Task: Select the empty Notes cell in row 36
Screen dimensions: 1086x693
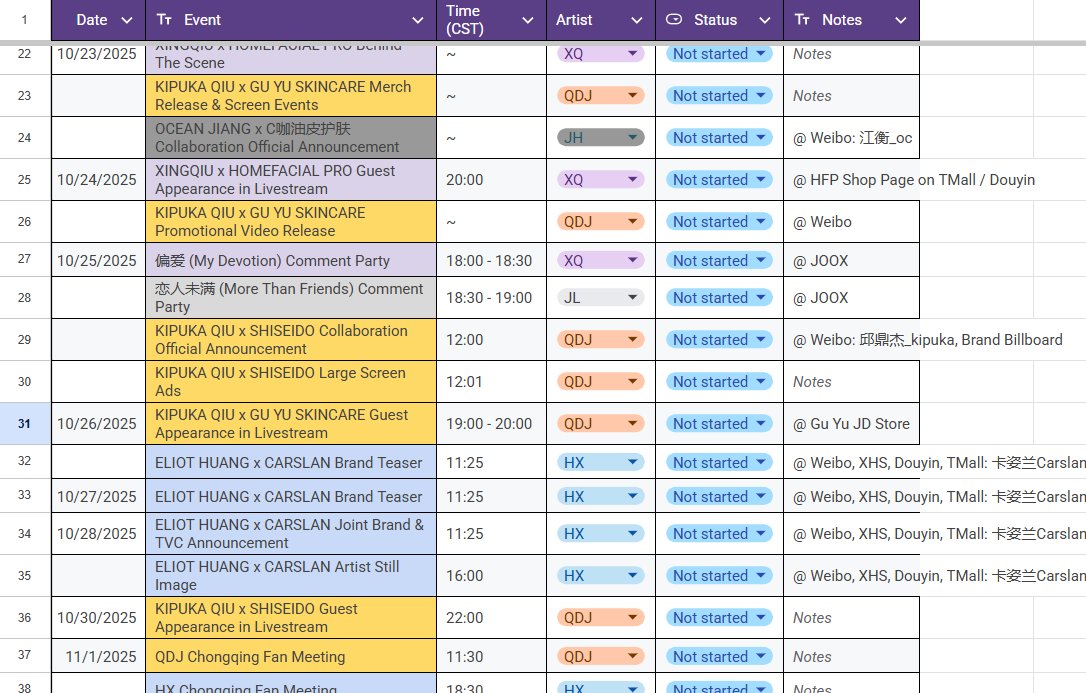Action: [x=851, y=618]
